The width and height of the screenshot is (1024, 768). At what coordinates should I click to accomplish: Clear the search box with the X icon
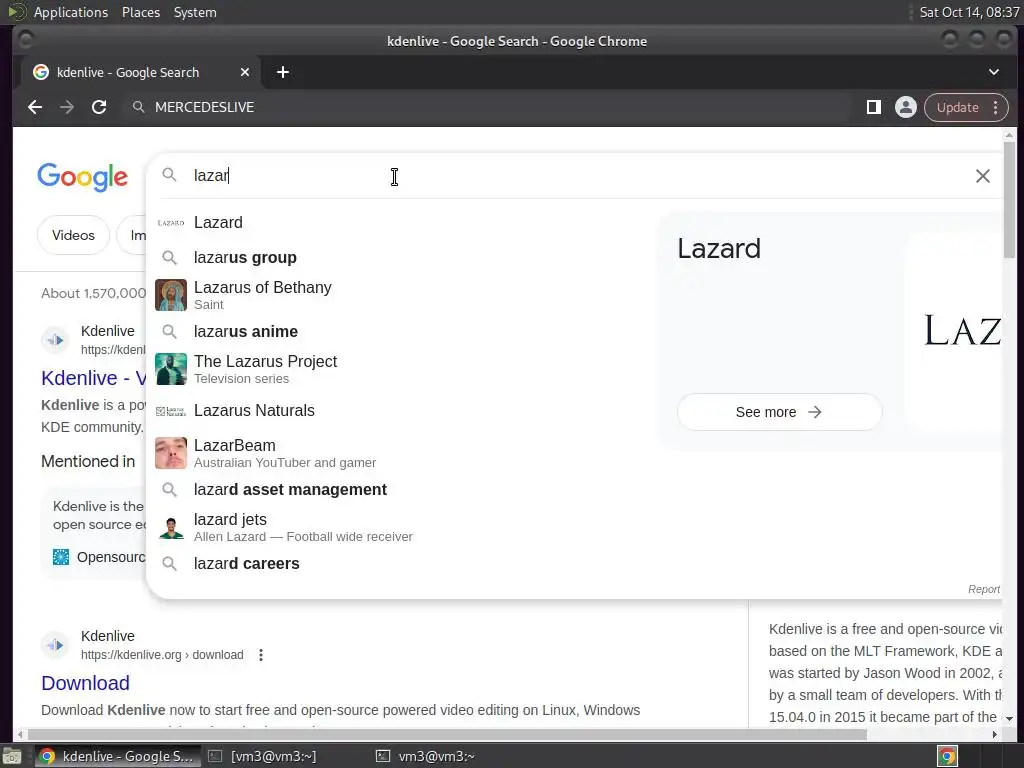[982, 176]
